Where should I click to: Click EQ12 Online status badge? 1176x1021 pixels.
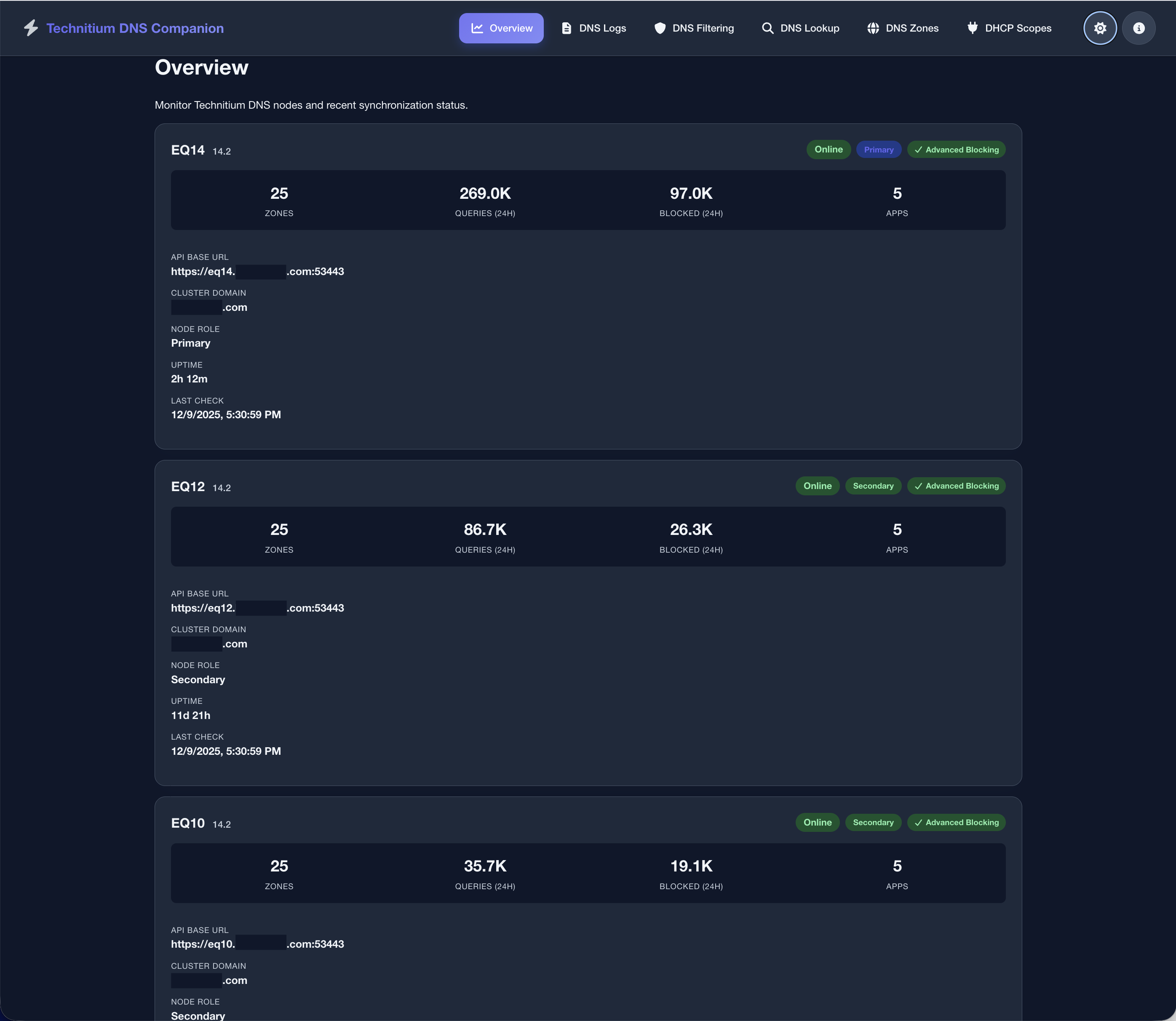coord(817,486)
